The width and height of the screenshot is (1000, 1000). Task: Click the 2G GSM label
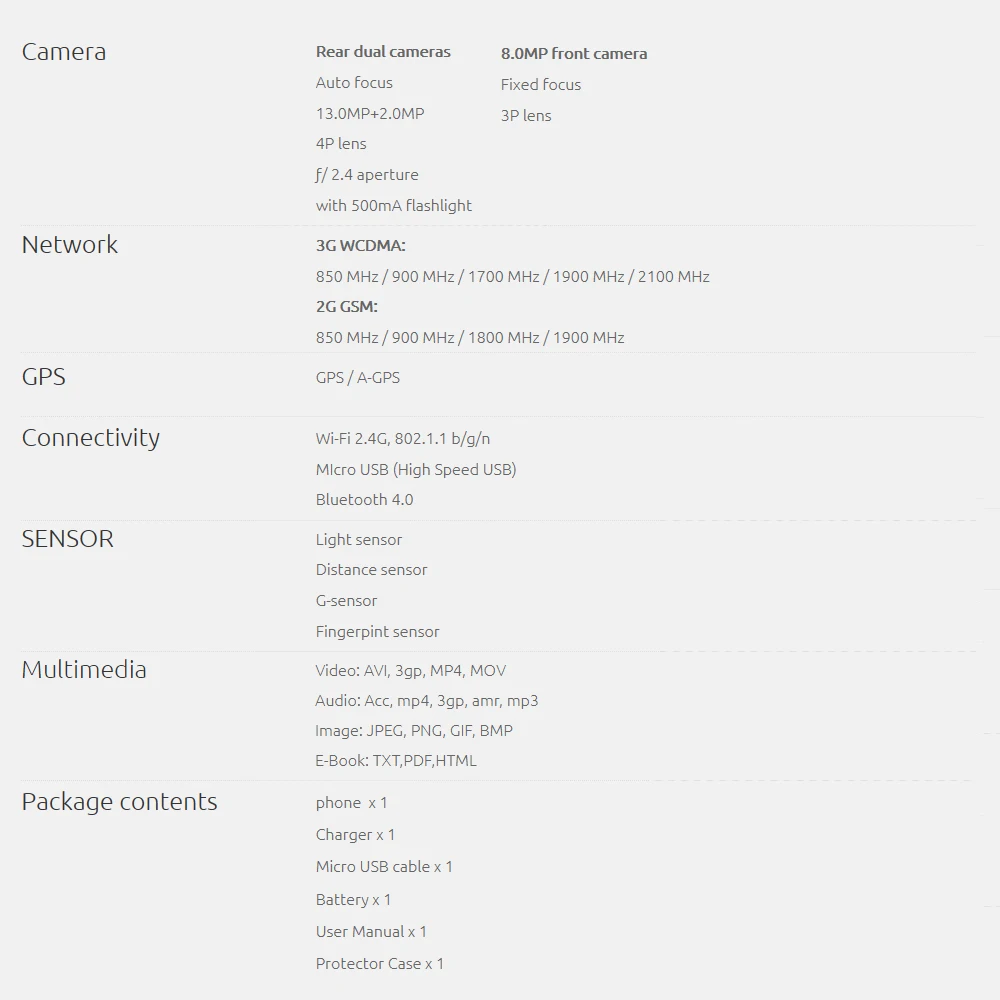(347, 307)
